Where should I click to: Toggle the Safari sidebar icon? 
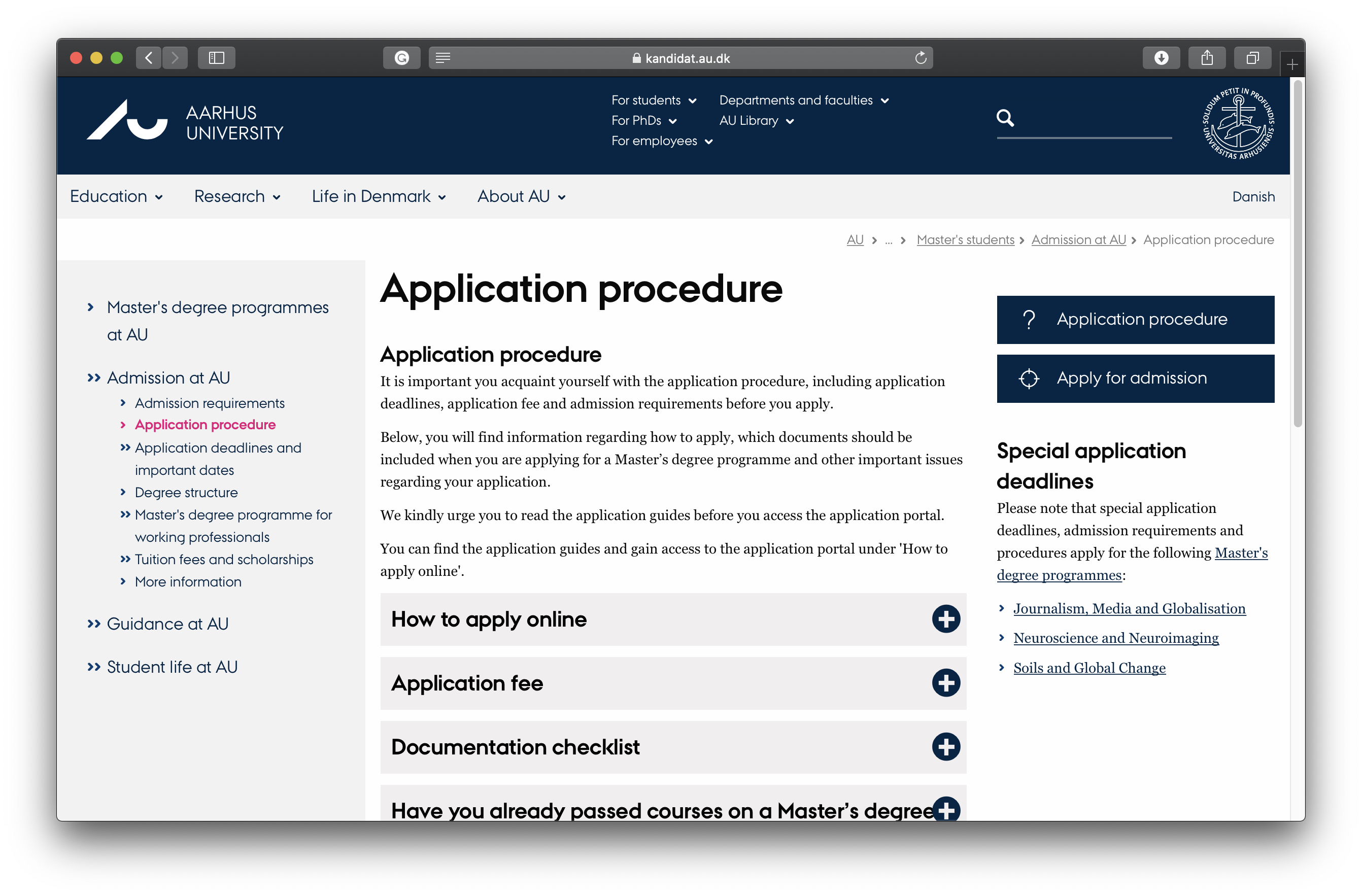click(216, 58)
